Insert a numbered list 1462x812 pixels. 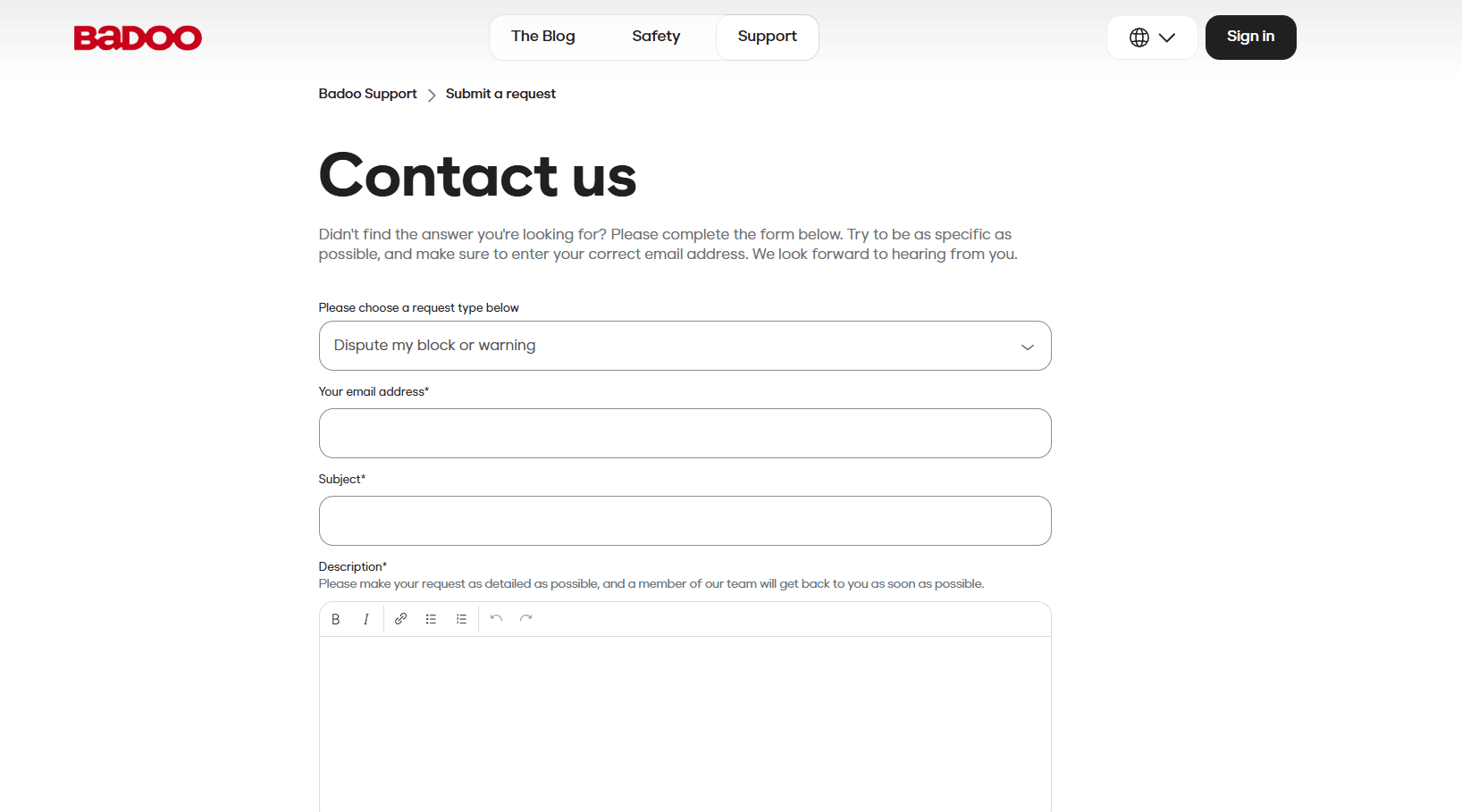coord(461,619)
